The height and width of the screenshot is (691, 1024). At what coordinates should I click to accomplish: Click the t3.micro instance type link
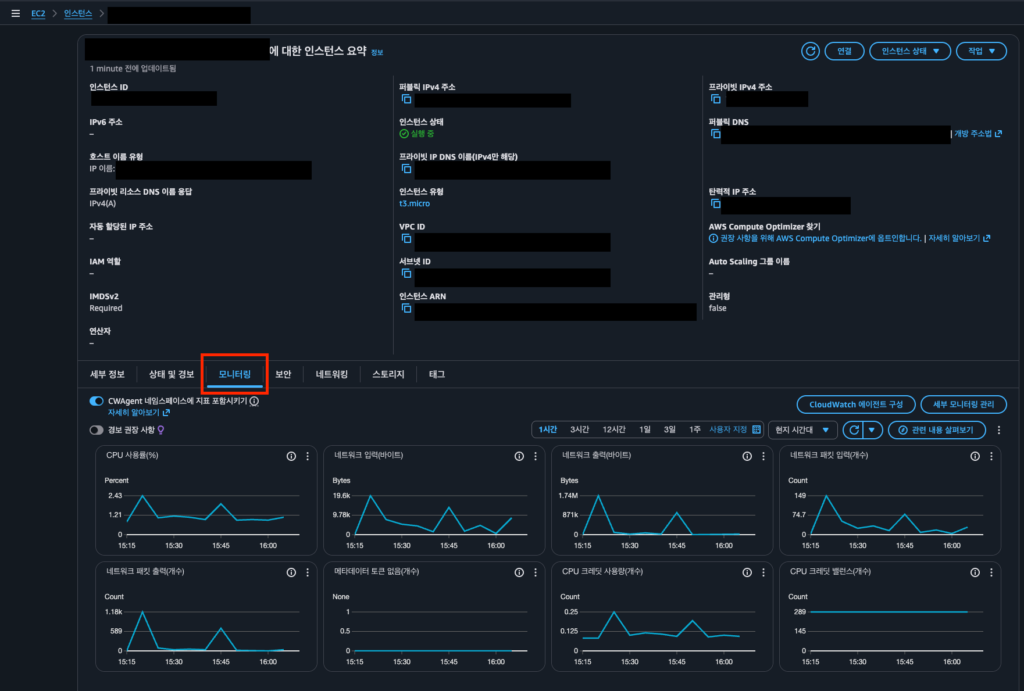[x=413, y=204]
